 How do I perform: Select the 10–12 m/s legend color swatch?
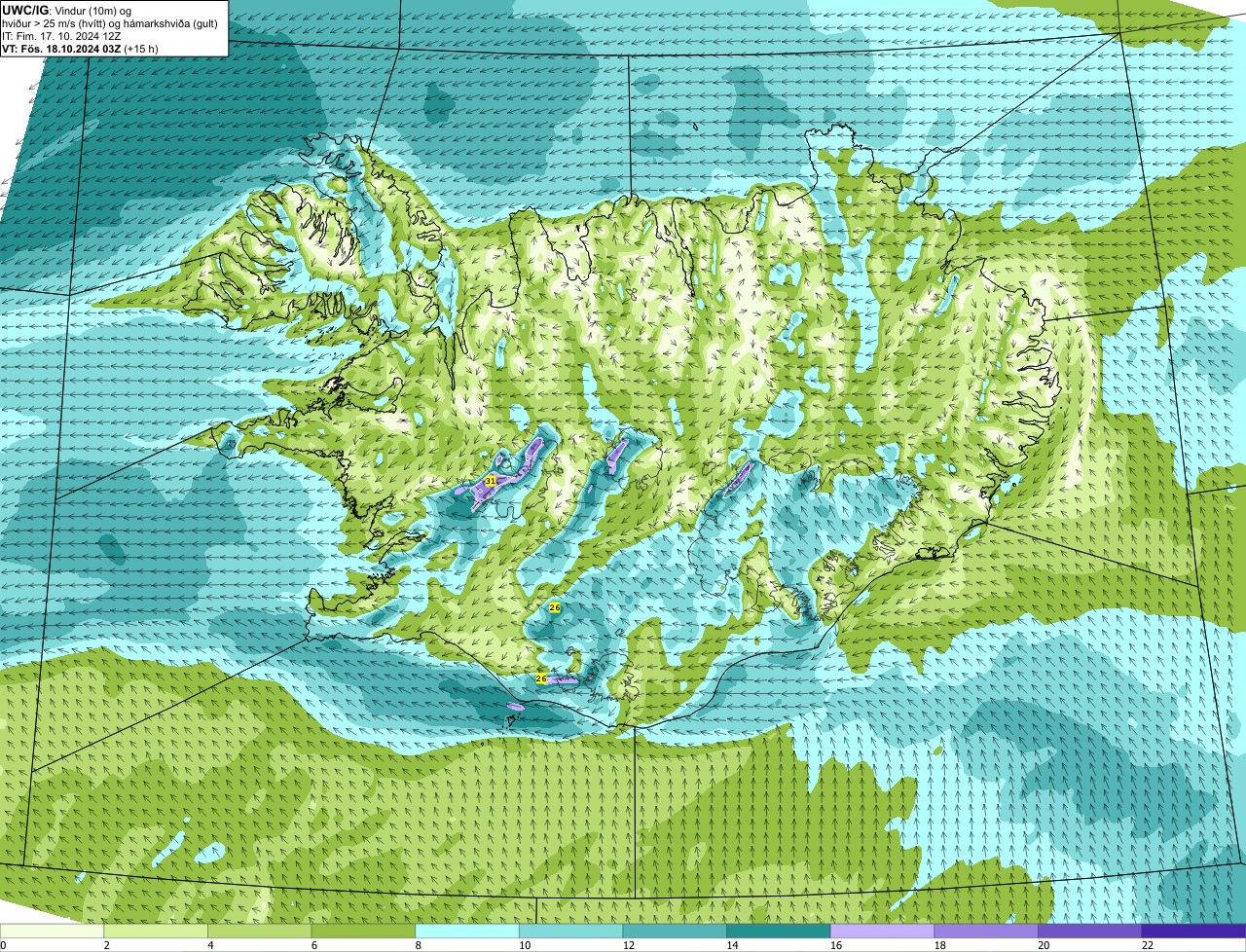[x=570, y=931]
